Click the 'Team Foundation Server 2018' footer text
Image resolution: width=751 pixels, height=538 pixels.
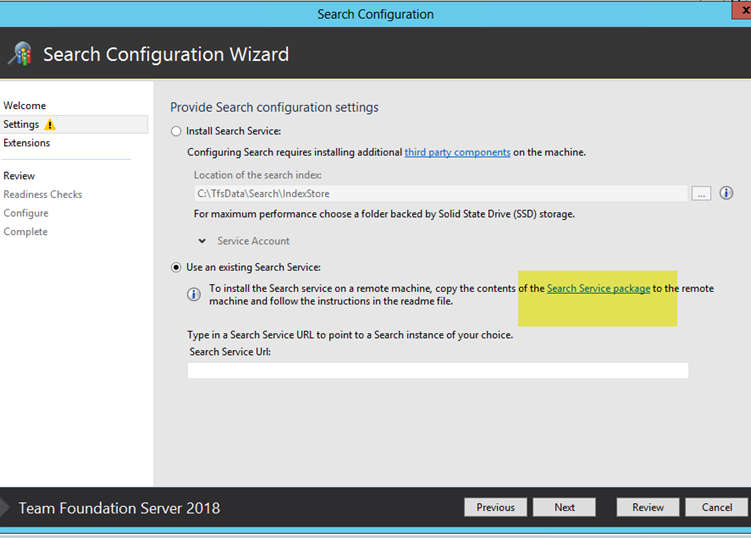[x=119, y=508]
